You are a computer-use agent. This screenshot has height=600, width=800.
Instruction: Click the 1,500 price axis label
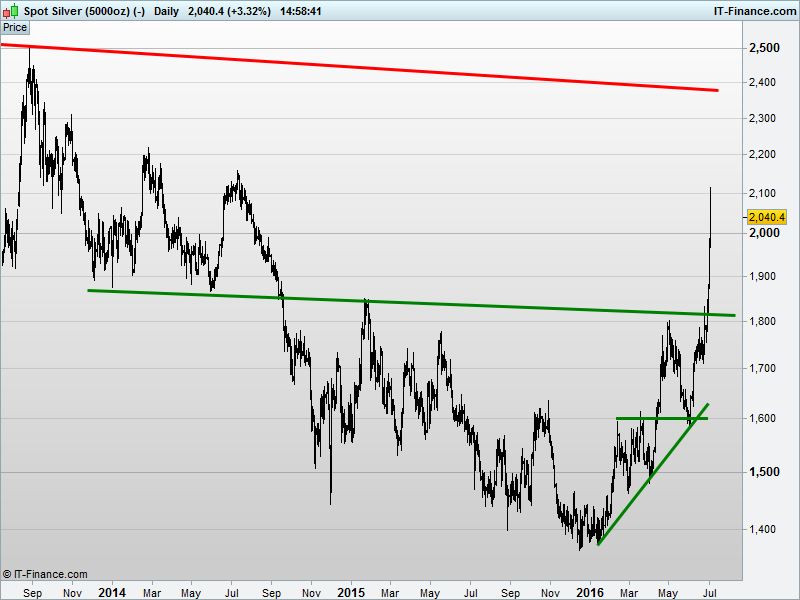click(764, 472)
